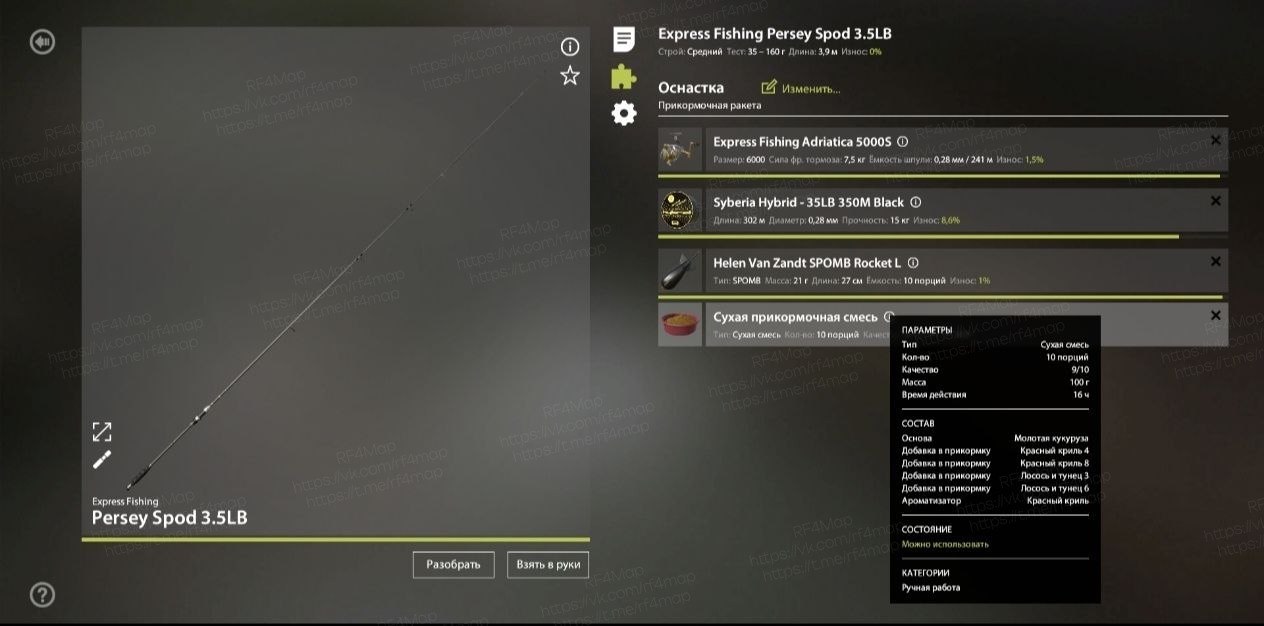Remove Helen Van Zandt SPOMB Rocket
Image resolution: width=1264 pixels, height=626 pixels.
point(1215,261)
